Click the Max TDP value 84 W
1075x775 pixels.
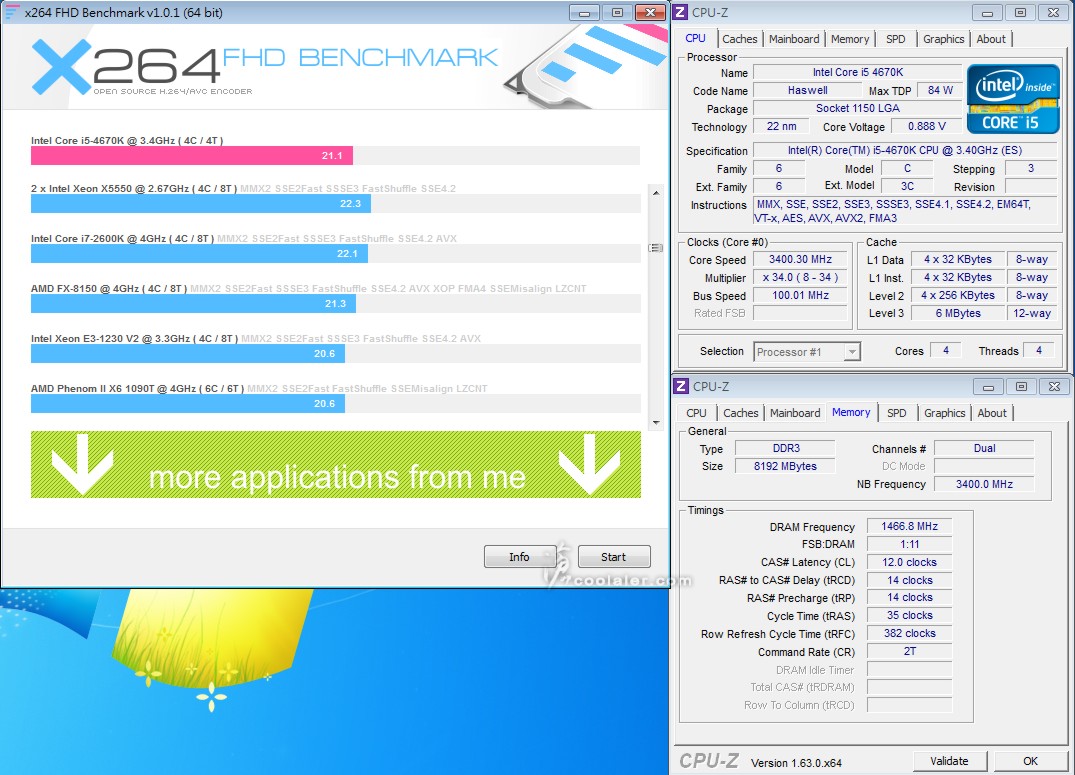tap(940, 91)
